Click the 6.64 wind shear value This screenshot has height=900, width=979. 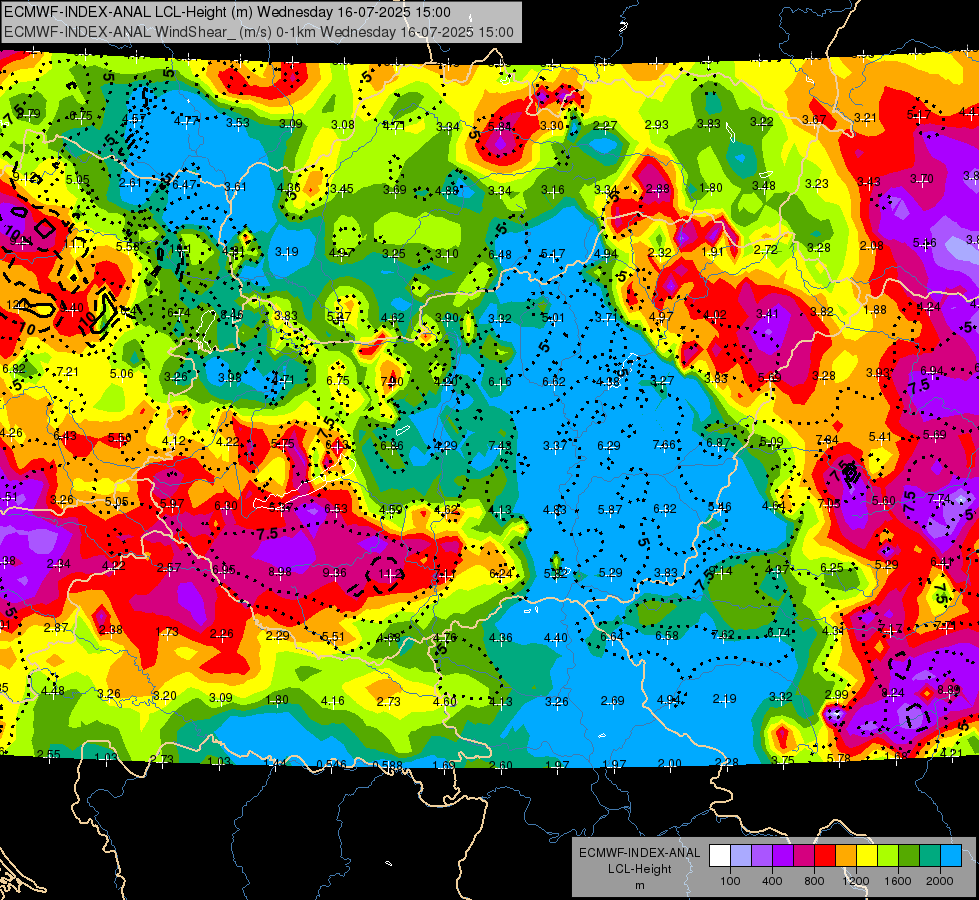(611, 636)
